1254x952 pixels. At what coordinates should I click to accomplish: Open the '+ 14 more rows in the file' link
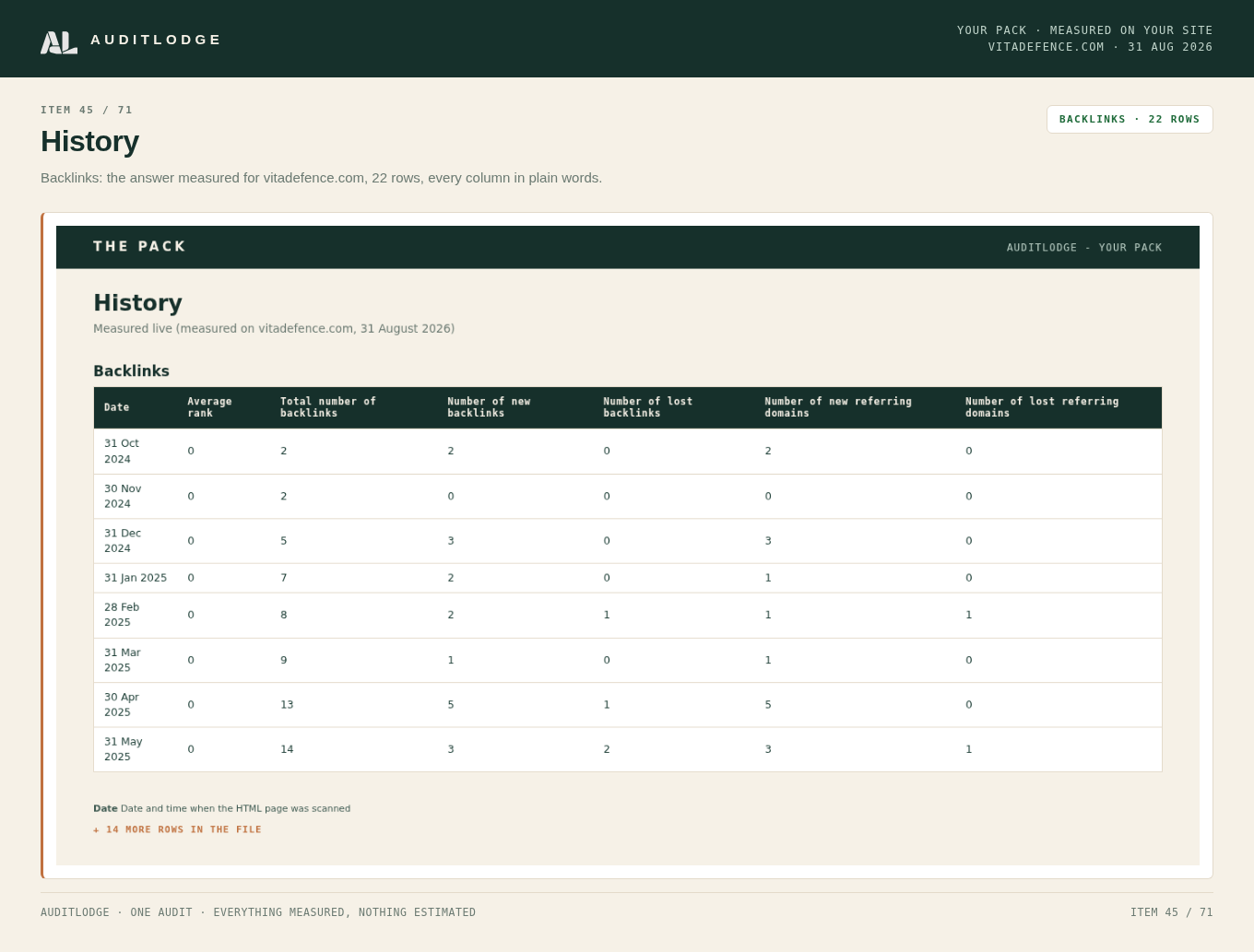[177, 829]
